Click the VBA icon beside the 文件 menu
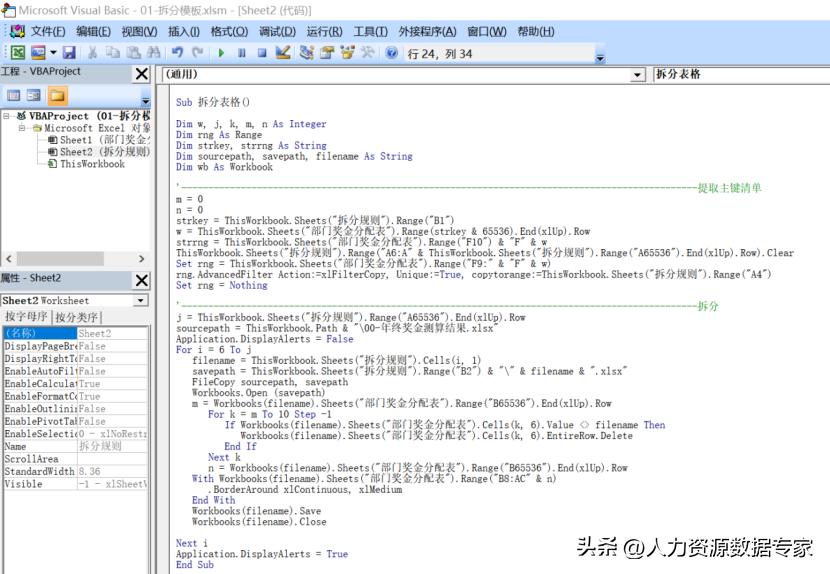Viewport: 830px width, 574px height. [17, 31]
